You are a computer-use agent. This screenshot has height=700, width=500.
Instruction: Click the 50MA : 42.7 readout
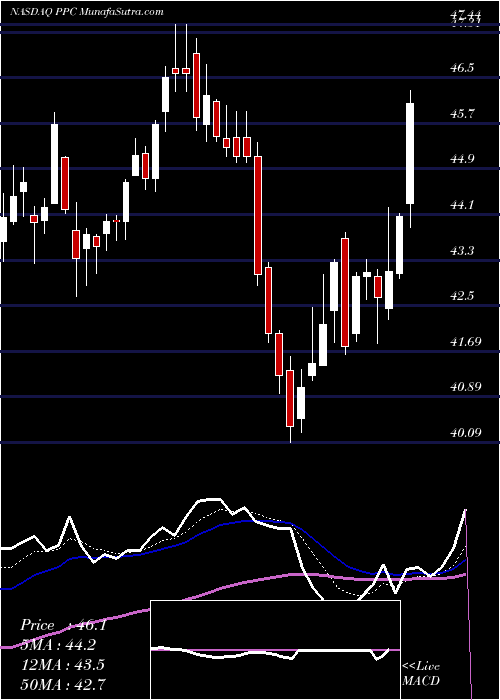click(63, 684)
